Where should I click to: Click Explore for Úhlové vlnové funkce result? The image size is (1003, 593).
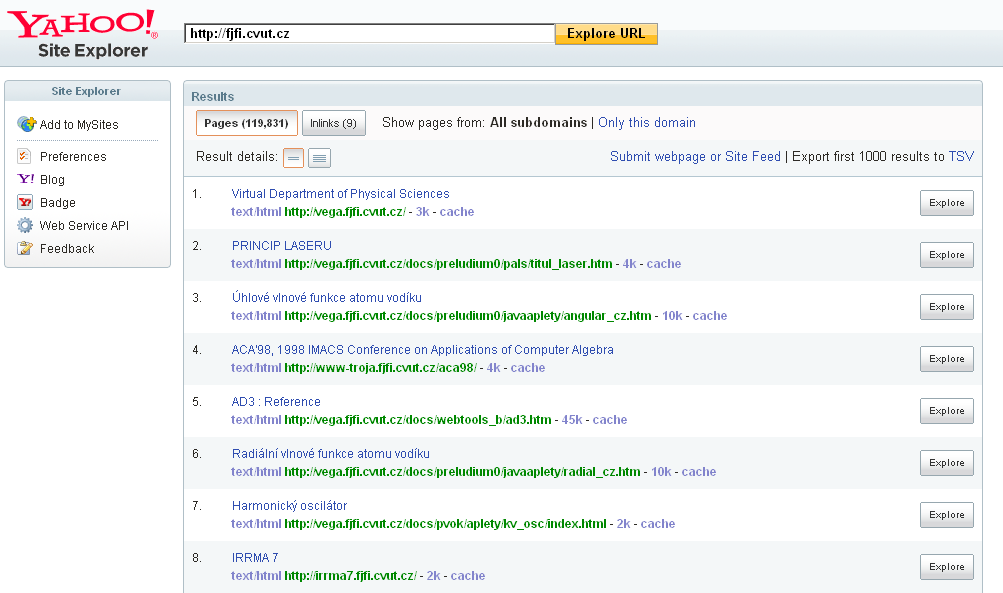947,306
